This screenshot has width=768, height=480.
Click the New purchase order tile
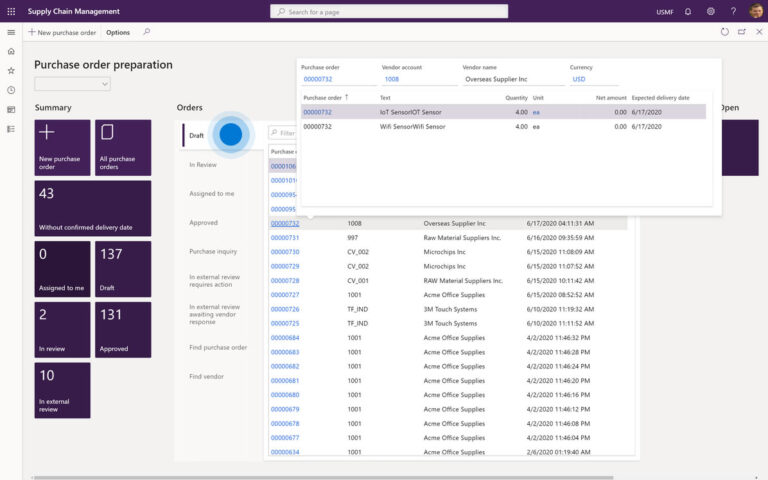pyautogui.click(x=62, y=147)
